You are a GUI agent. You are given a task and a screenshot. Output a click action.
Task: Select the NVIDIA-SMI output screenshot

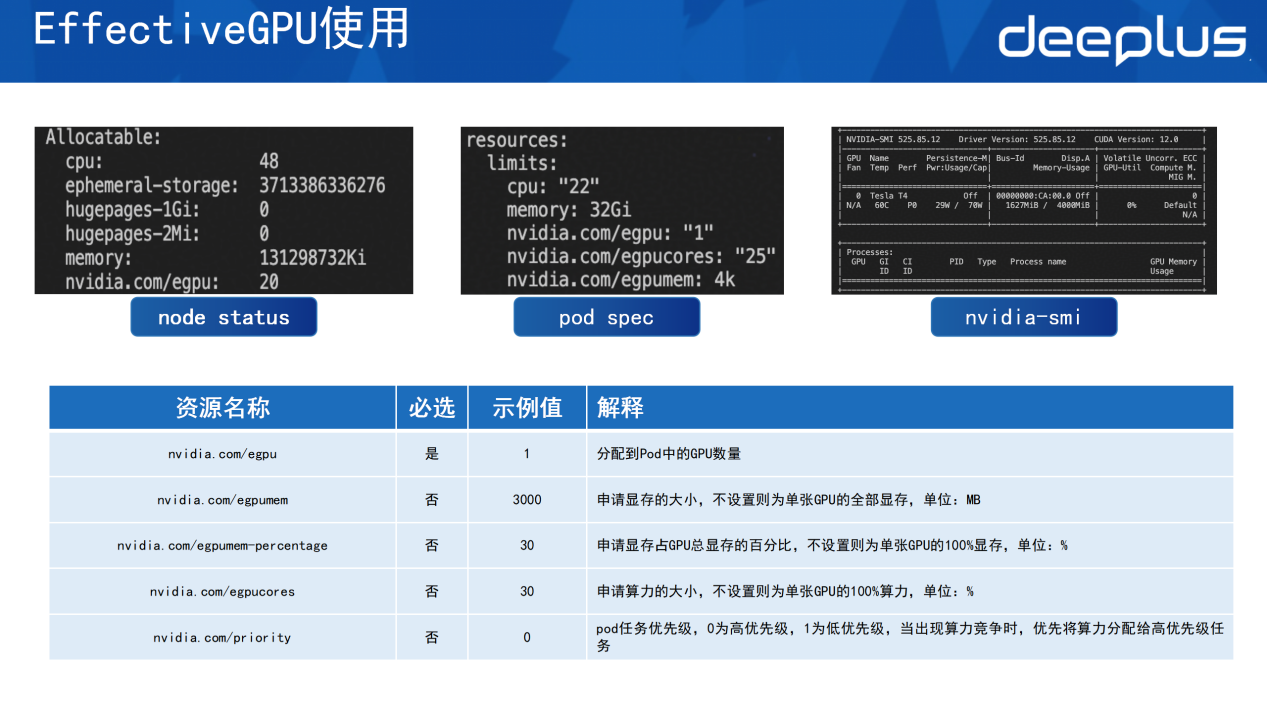pyautogui.click(x=1023, y=210)
